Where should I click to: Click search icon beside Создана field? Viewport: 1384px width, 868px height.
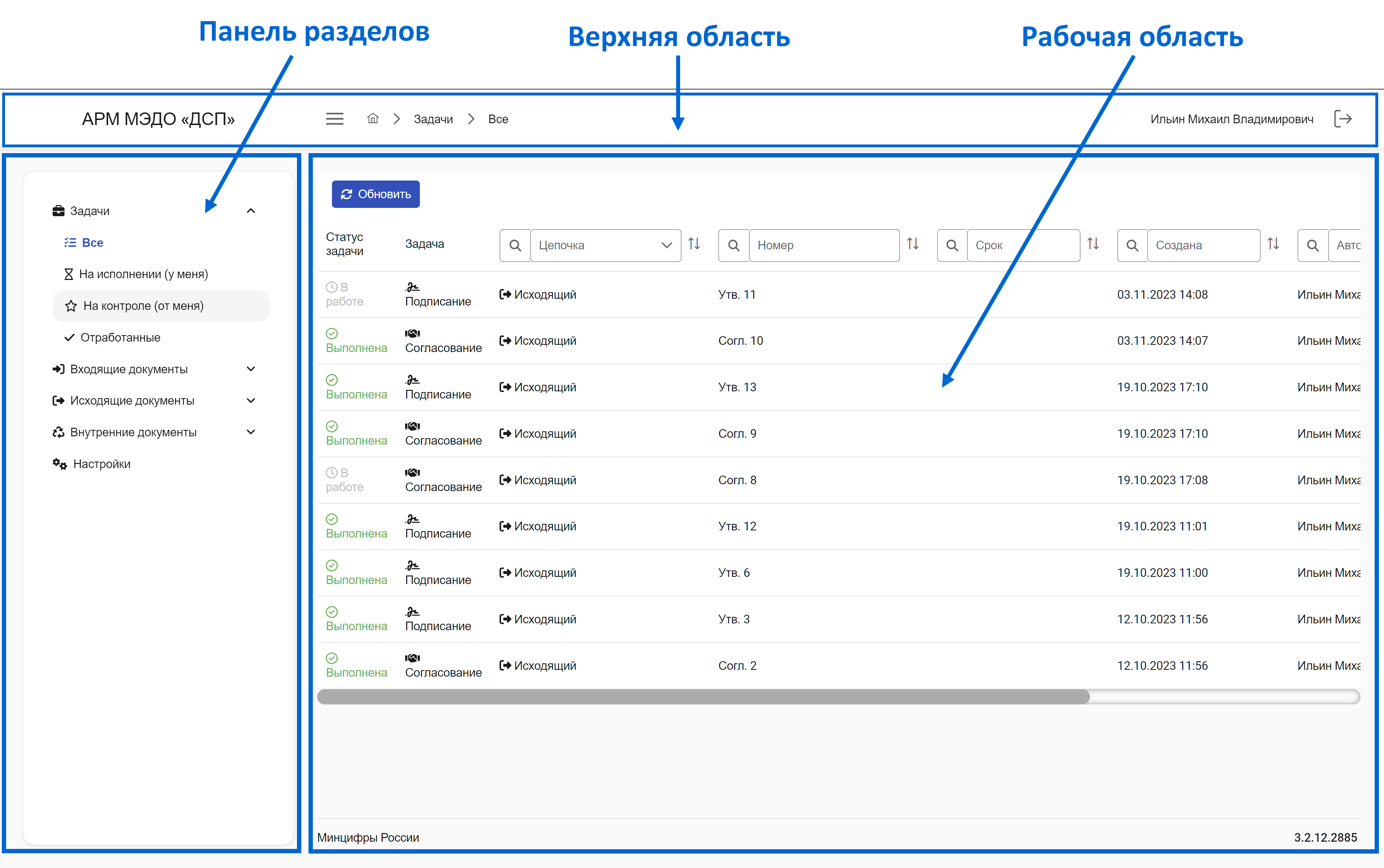[1132, 245]
